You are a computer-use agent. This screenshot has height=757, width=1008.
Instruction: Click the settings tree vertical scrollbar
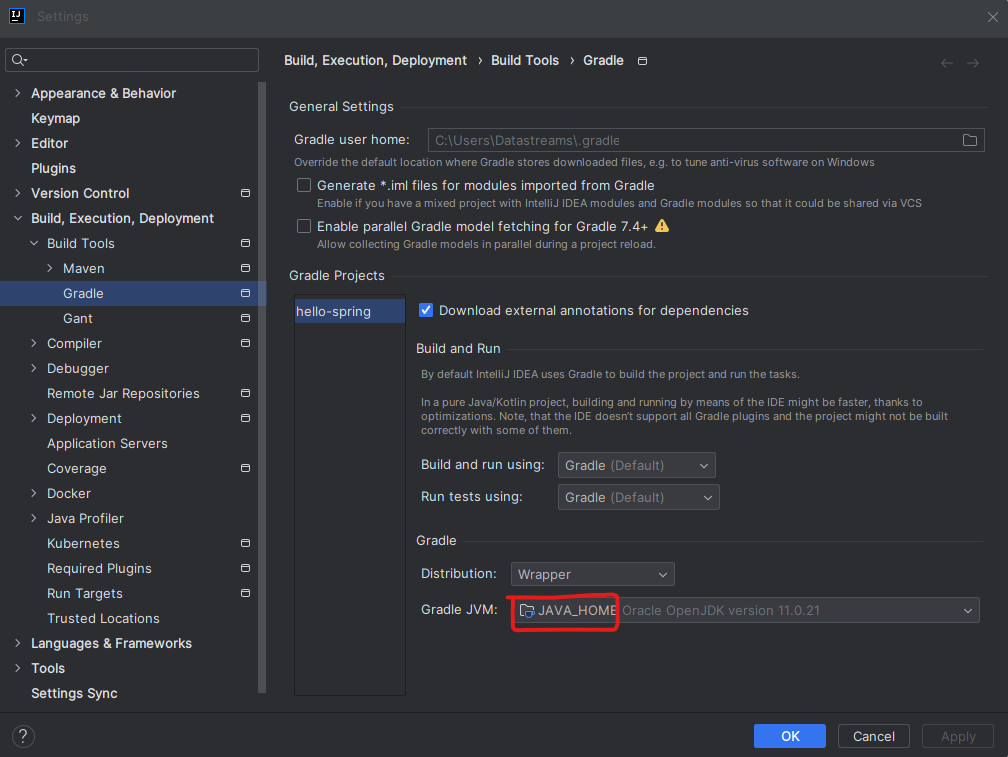pos(262,387)
